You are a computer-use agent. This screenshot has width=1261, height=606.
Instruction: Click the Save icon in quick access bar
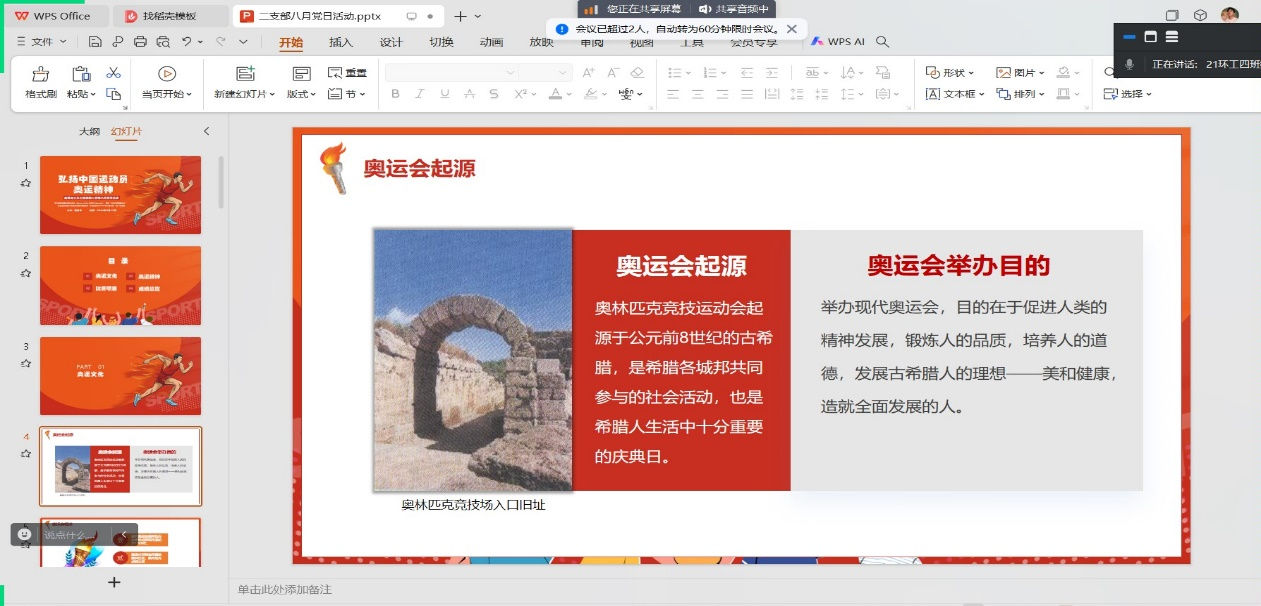pos(95,42)
